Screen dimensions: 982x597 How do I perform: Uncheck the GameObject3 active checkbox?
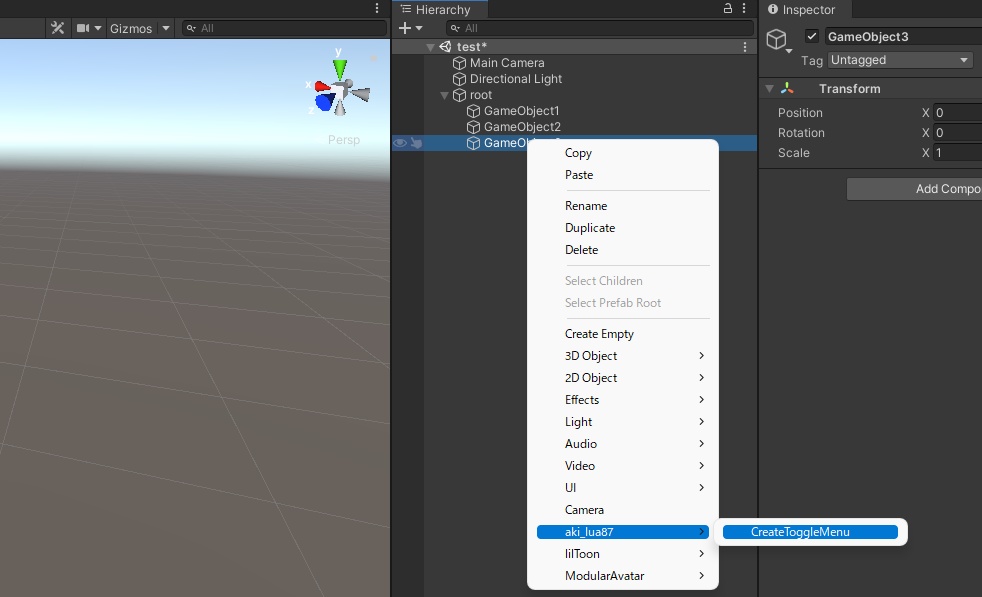812,36
